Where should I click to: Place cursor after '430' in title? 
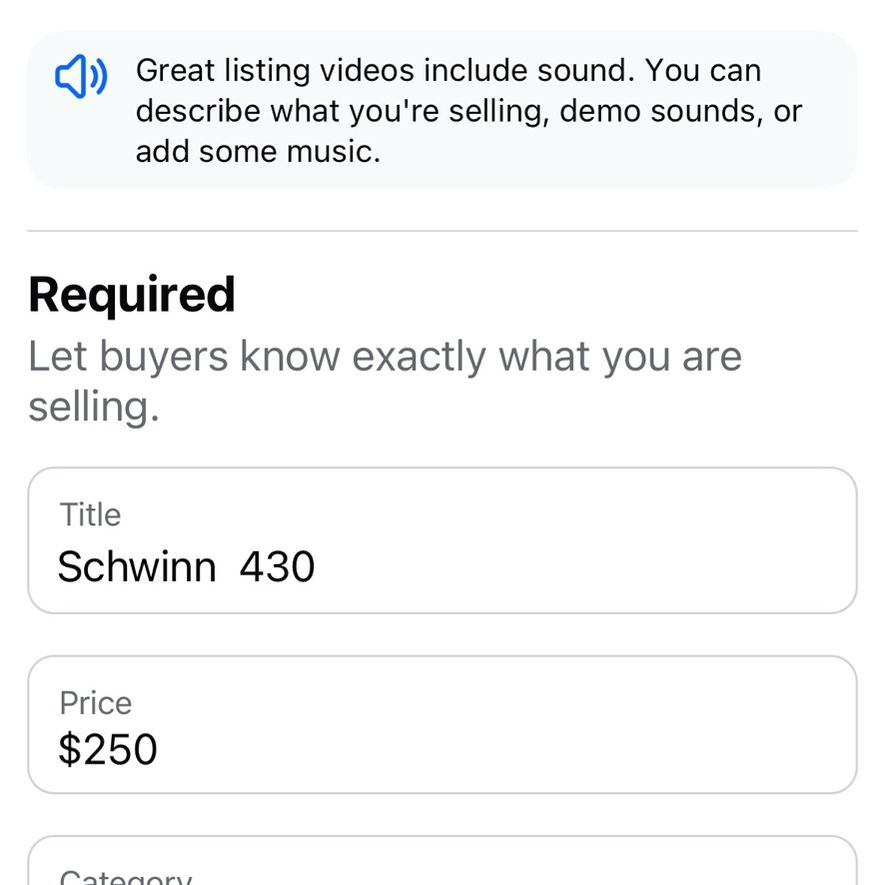tap(317, 567)
